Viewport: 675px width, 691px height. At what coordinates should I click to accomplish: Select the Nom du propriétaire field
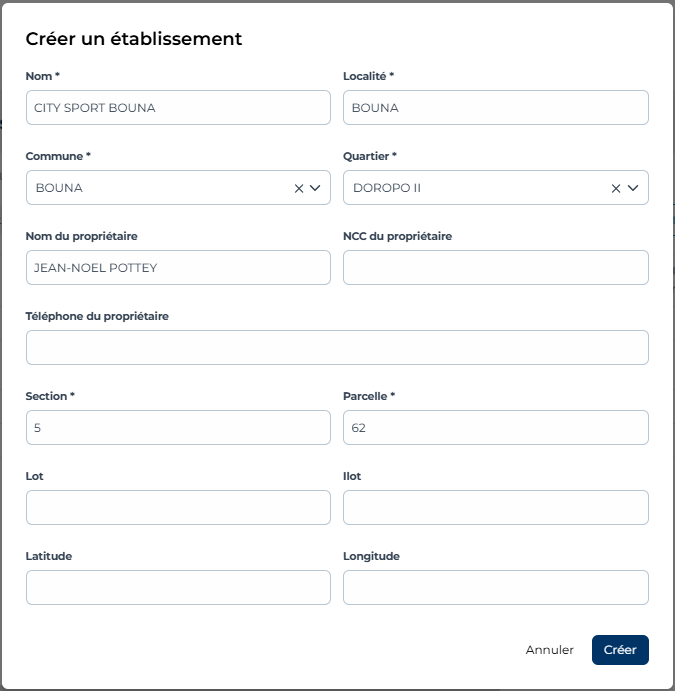tap(178, 268)
